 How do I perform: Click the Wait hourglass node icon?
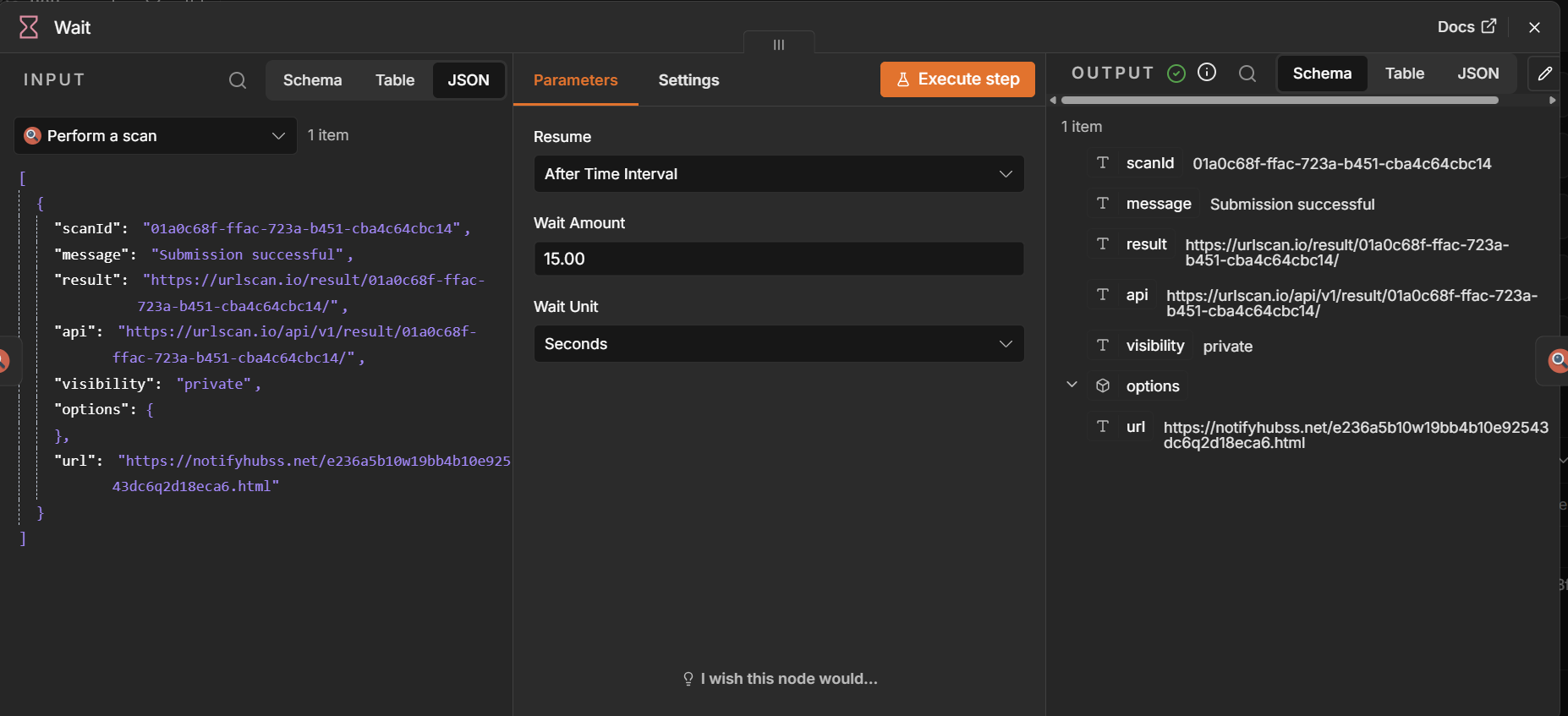click(x=29, y=27)
